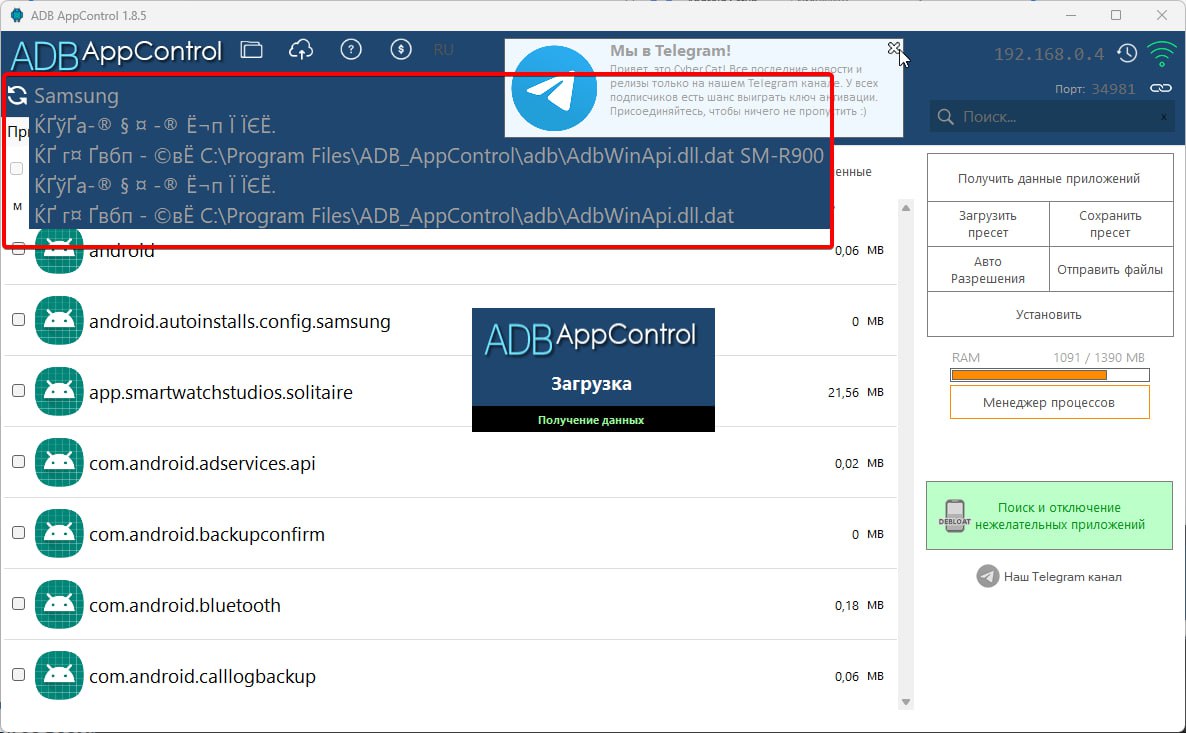Check com.android.calllogbackup checkbox
The image size is (1186, 733).
point(18,676)
